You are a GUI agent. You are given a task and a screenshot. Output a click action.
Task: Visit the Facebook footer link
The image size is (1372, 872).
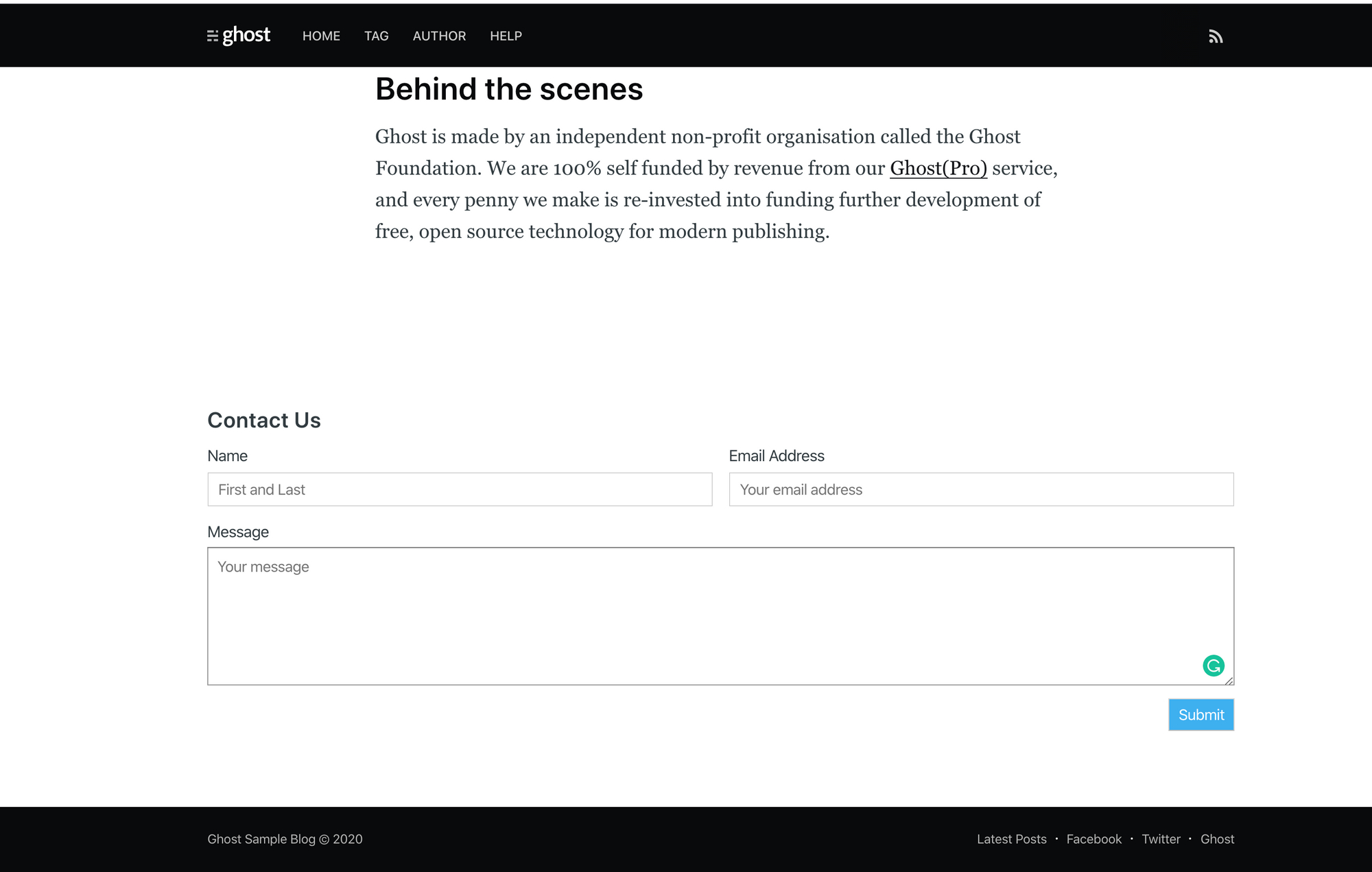point(1093,839)
